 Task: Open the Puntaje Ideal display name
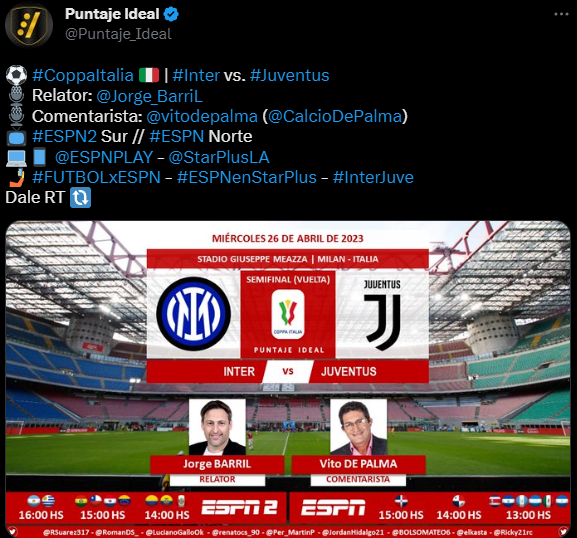pos(112,14)
